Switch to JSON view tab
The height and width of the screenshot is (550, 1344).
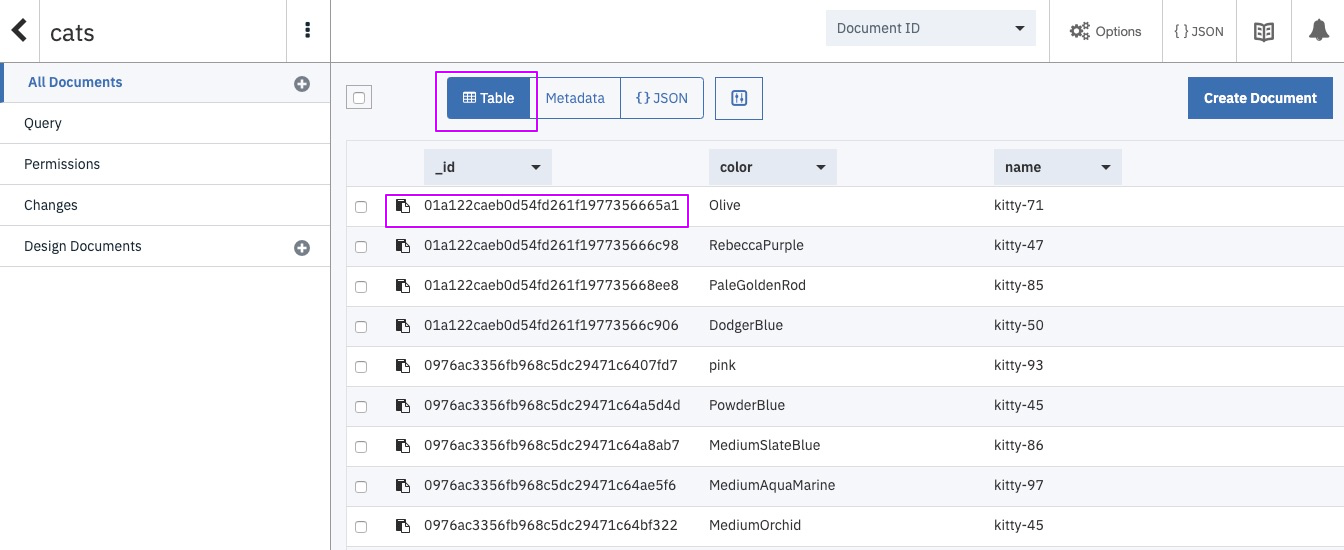click(662, 98)
